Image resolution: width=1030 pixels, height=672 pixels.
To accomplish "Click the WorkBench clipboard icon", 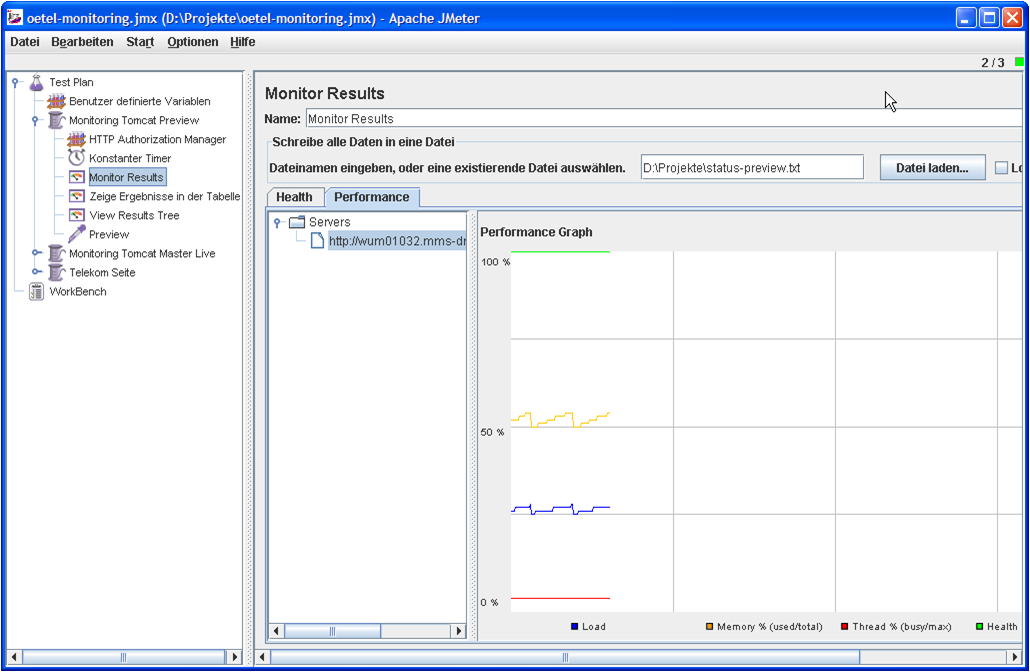I will (37, 292).
